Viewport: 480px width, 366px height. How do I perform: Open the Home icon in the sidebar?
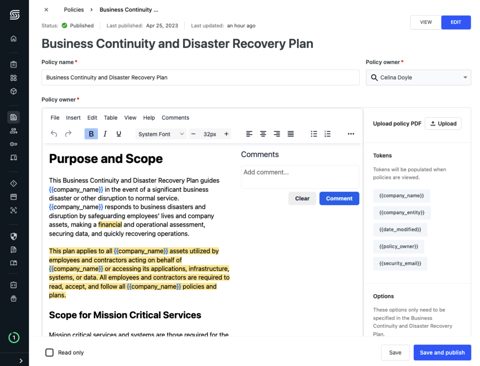[x=14, y=38]
